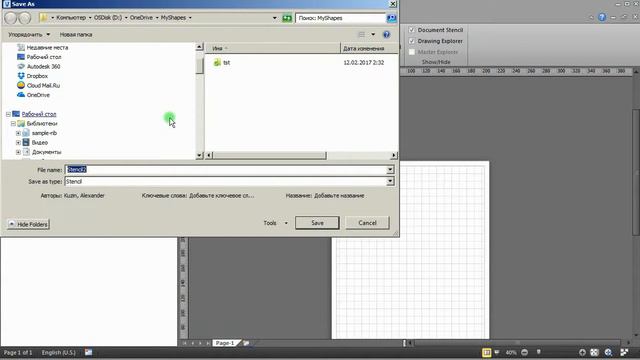Image resolution: width=640 pixels, height=360 pixels.
Task: Click the macro recording icon in status bar
Action: click(x=89, y=352)
